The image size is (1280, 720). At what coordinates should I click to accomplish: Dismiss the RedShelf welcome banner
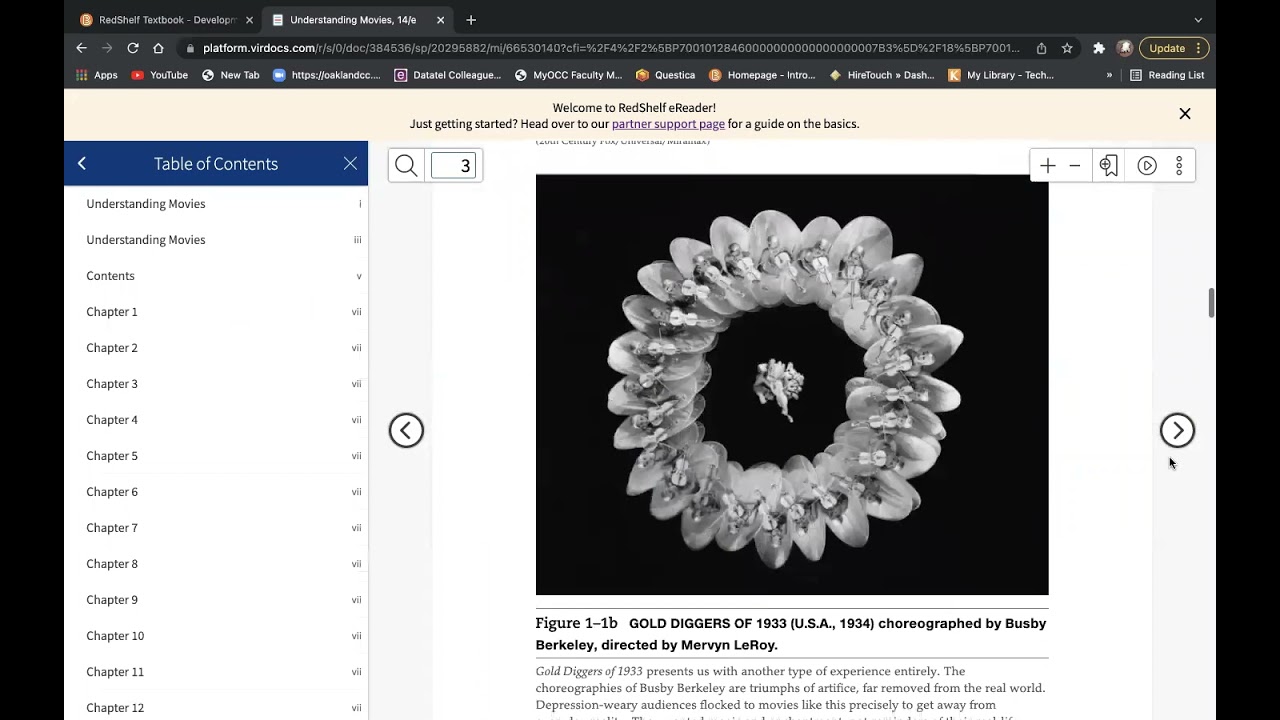(x=1185, y=114)
